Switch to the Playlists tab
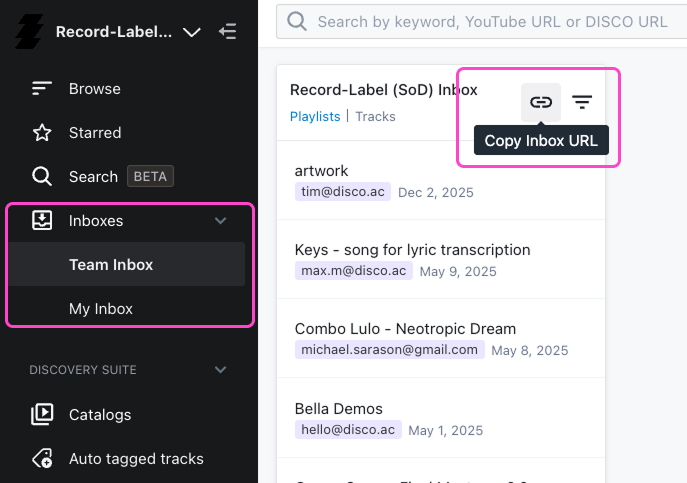 [x=315, y=116]
